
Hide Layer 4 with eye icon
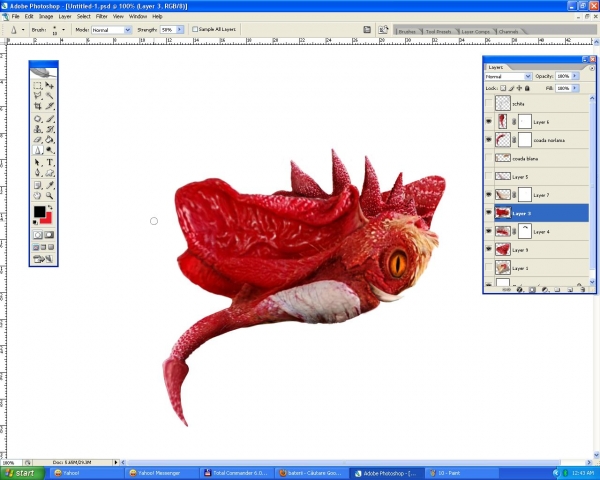(489, 231)
